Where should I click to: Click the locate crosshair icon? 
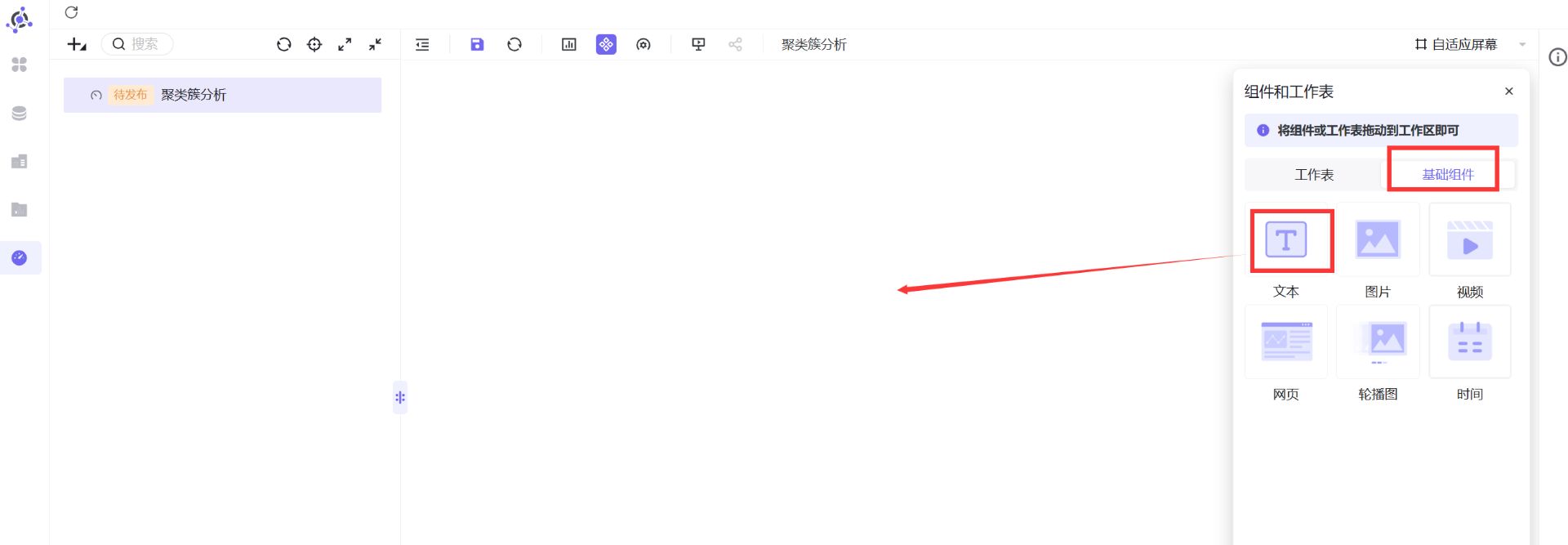(x=314, y=44)
